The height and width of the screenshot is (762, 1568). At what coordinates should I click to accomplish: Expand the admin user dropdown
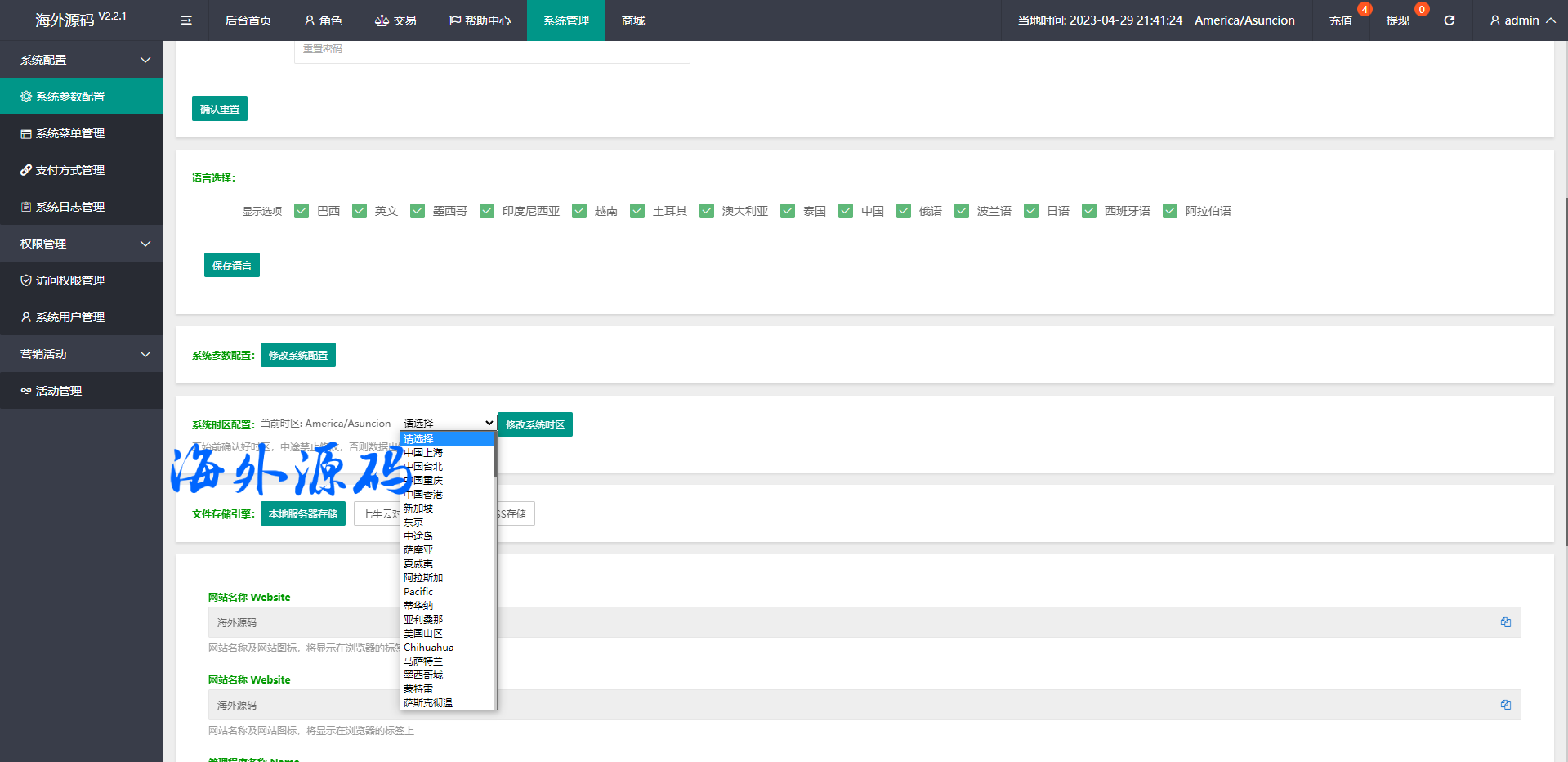(x=1521, y=20)
